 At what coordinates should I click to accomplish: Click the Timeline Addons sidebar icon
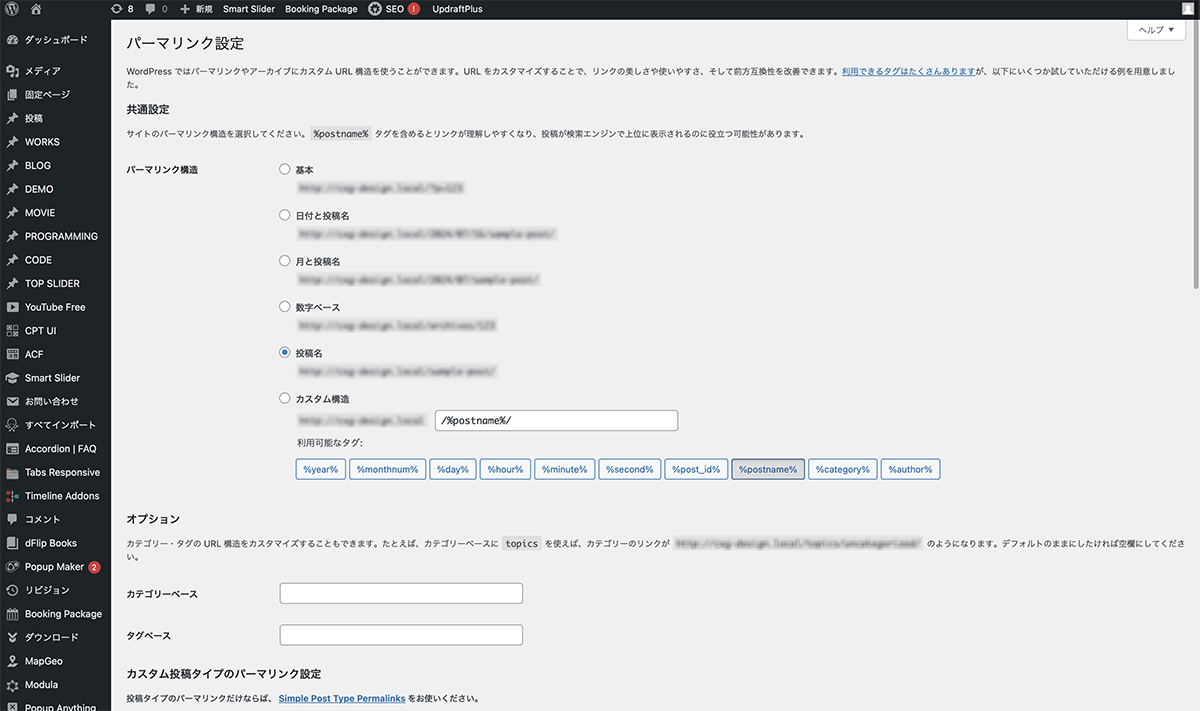point(13,496)
